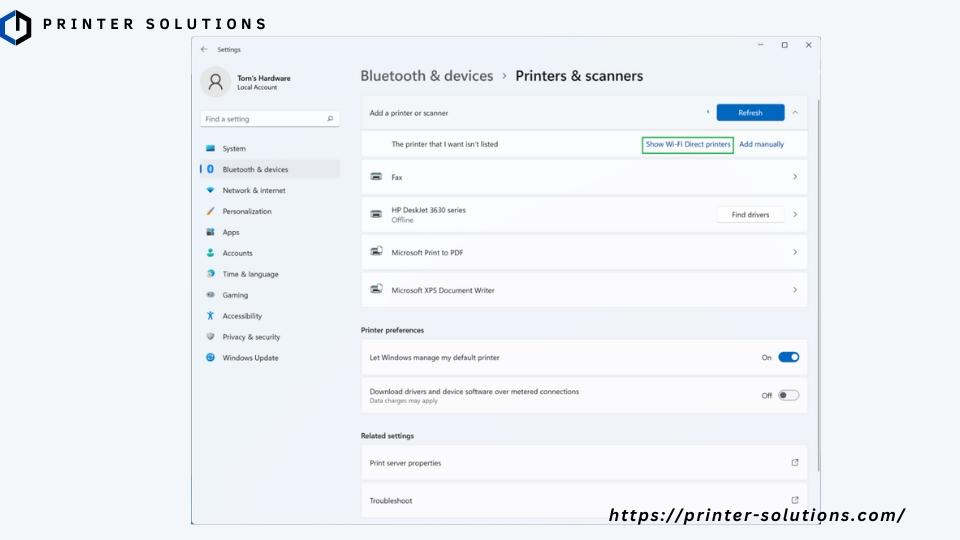The image size is (960, 540).
Task: Open Microsoft Print to PDF chevron
Action: click(795, 252)
